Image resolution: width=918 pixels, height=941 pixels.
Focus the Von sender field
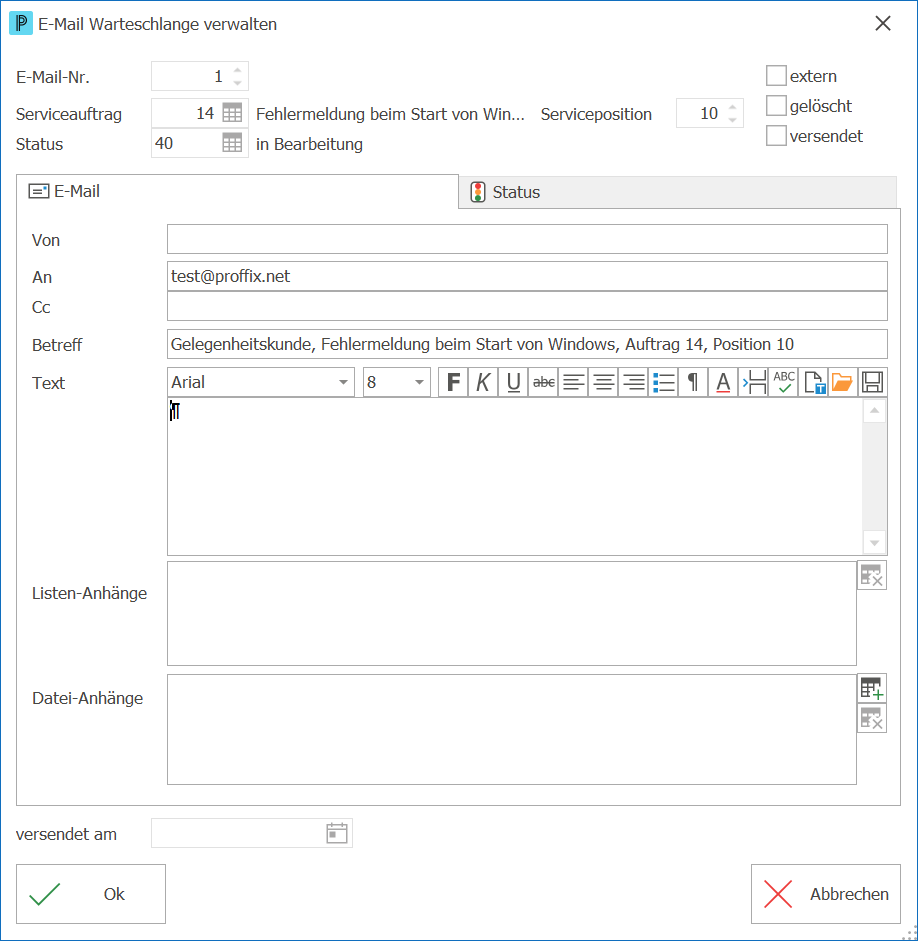click(527, 239)
